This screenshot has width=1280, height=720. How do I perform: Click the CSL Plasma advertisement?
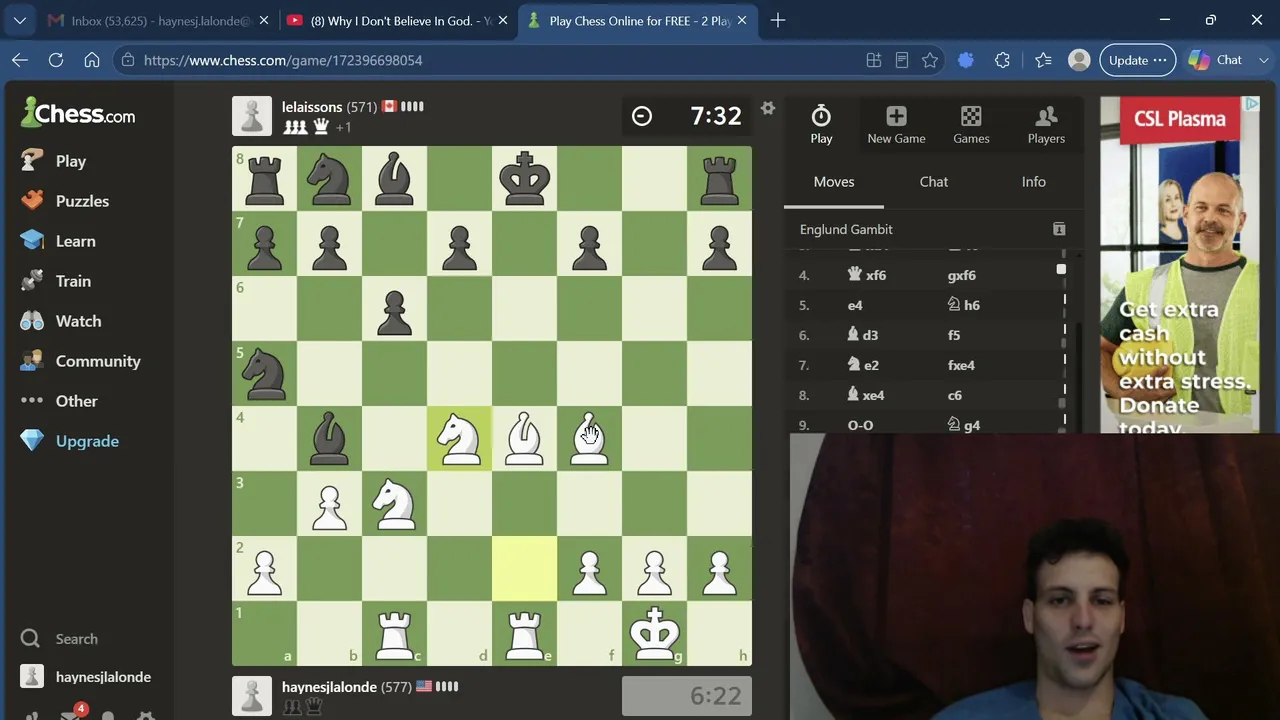coord(1180,264)
